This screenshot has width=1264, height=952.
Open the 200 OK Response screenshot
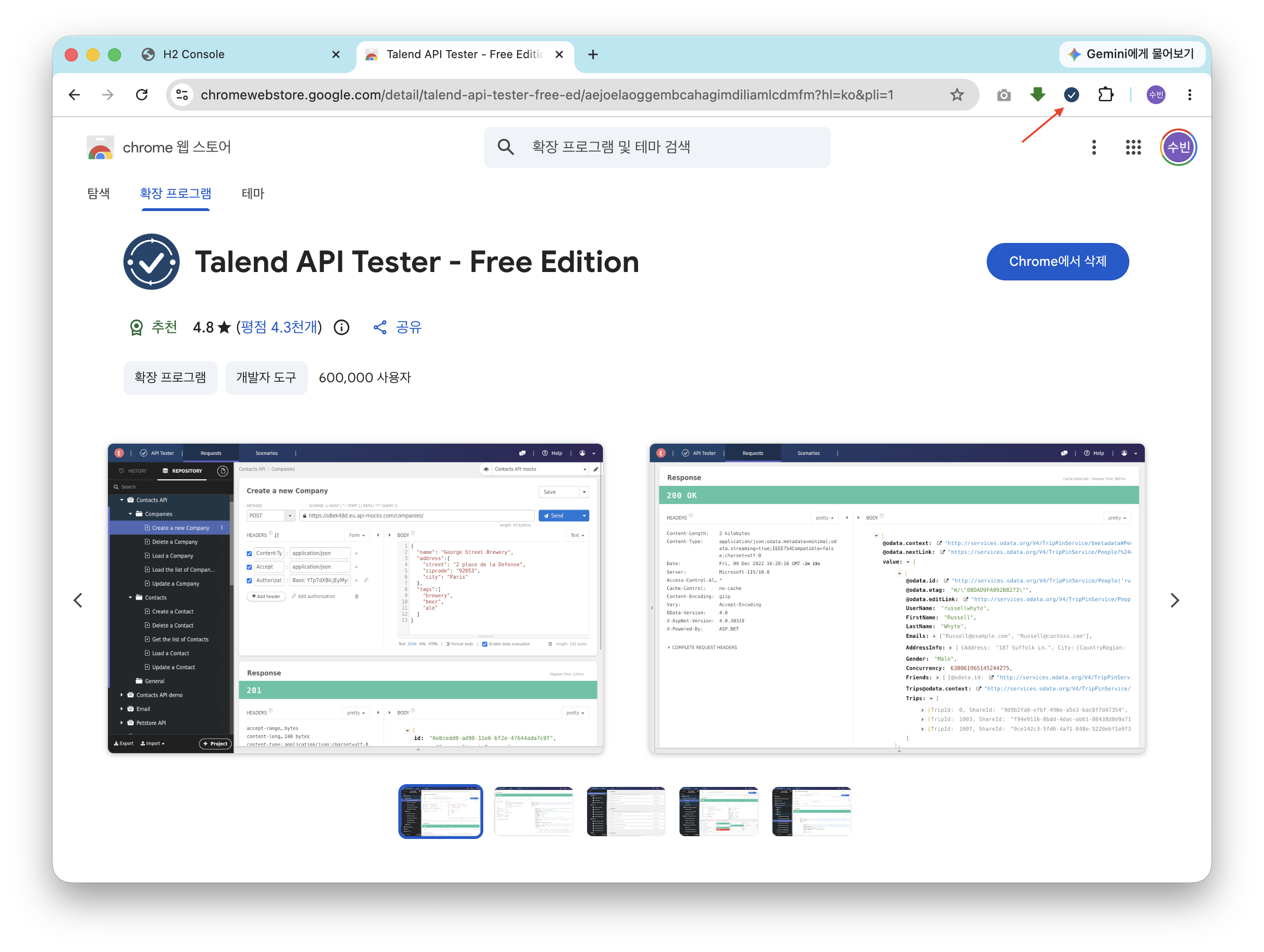click(x=897, y=598)
